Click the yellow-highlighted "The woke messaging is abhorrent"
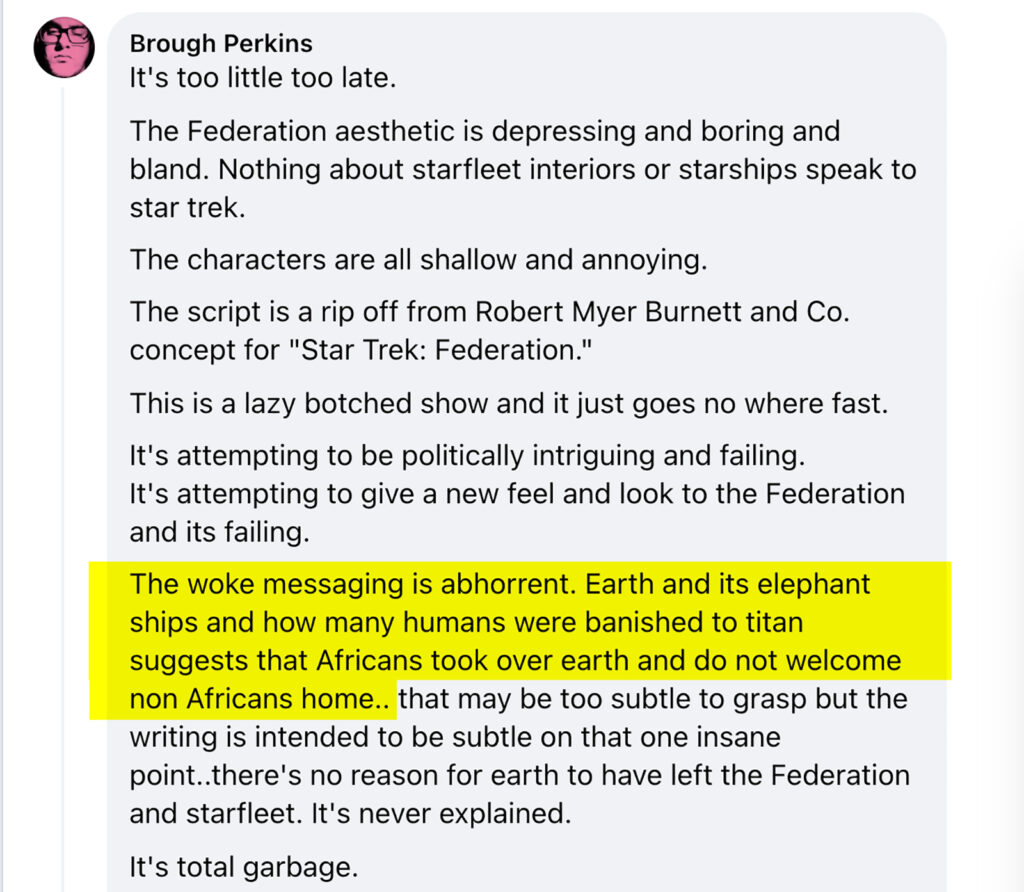This screenshot has width=1024, height=892. pos(353,584)
